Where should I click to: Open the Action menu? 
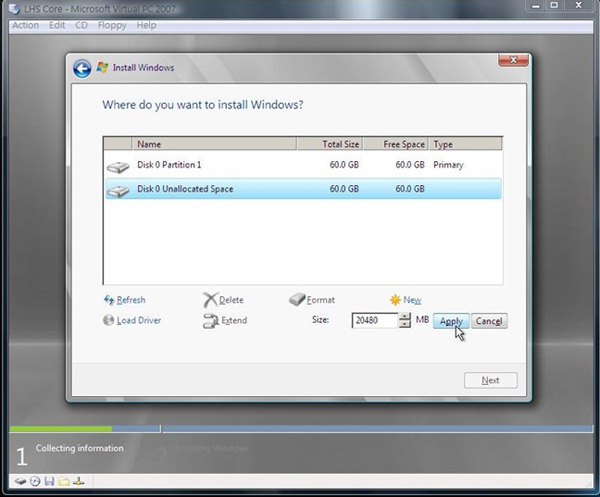(24, 25)
